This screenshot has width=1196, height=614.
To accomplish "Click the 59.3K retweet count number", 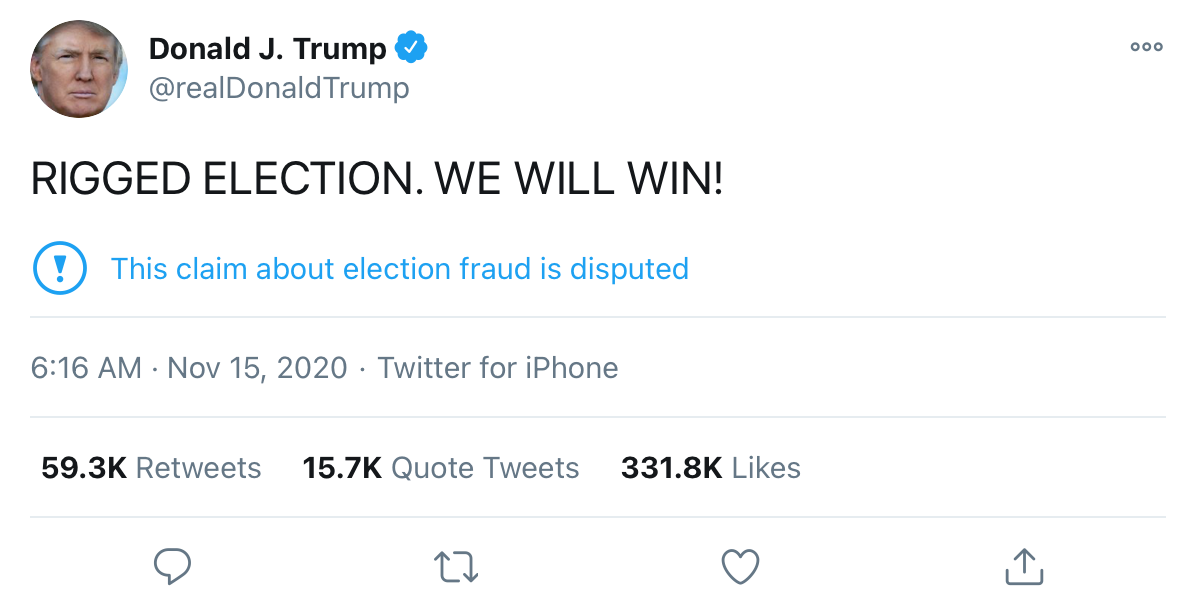I will point(83,468).
